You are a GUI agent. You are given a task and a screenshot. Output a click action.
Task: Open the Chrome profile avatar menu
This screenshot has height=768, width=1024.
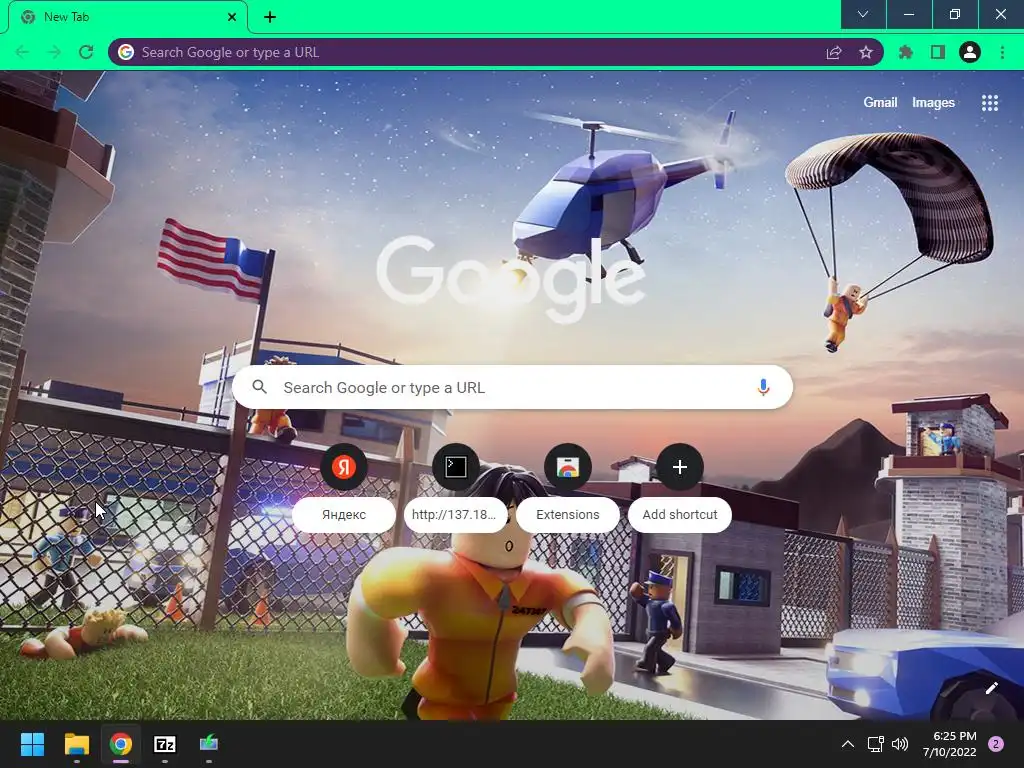pyautogui.click(x=970, y=52)
